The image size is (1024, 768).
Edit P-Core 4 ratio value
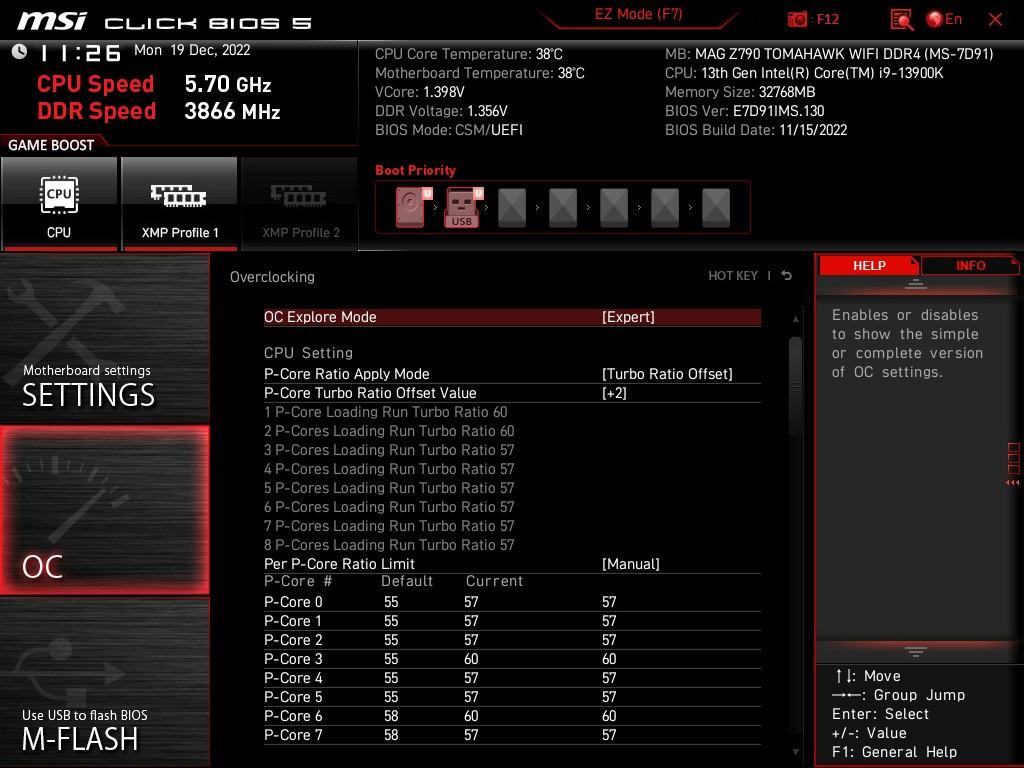click(x=609, y=678)
